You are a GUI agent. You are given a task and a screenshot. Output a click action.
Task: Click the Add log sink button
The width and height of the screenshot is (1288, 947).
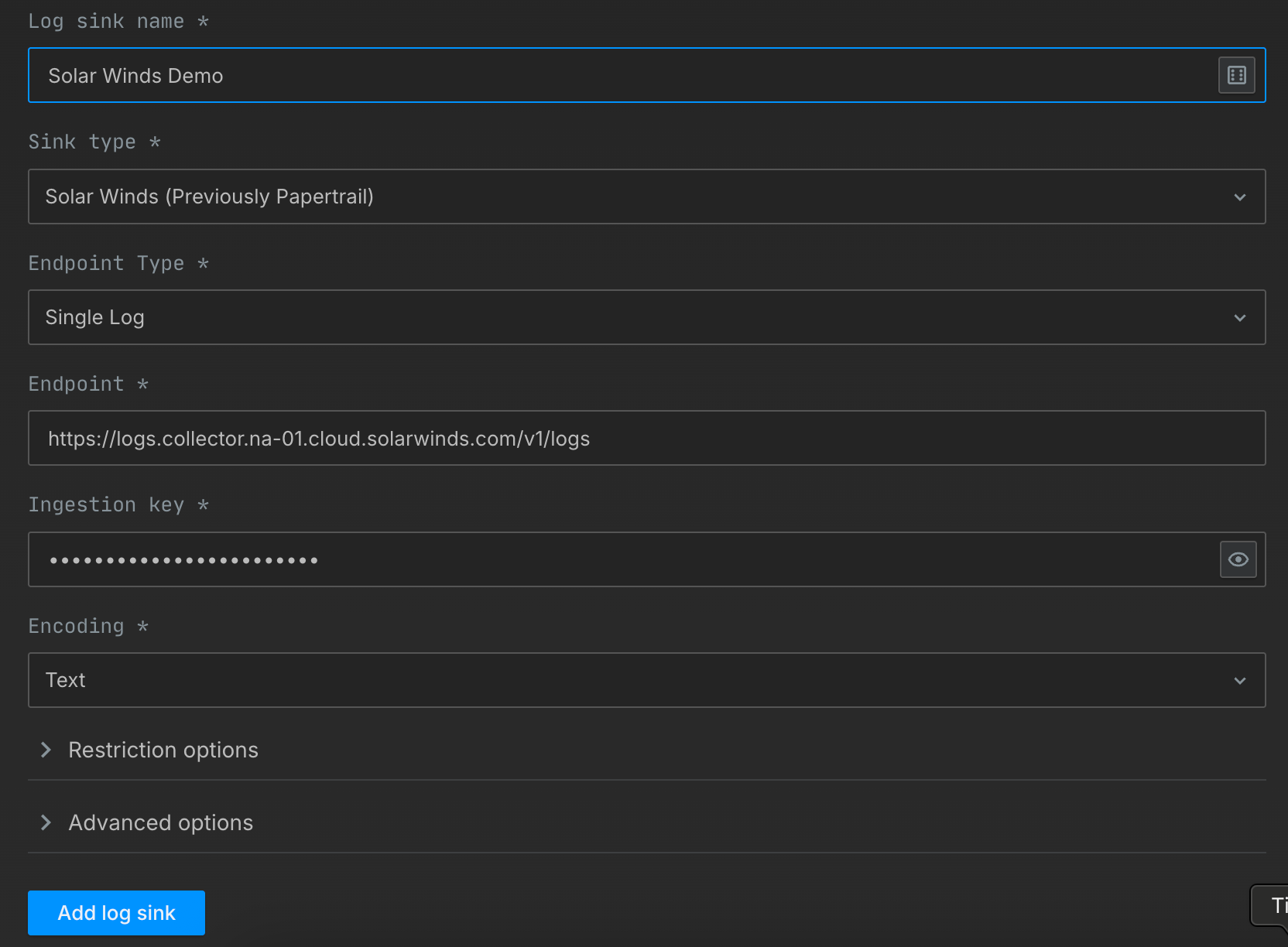click(x=116, y=913)
